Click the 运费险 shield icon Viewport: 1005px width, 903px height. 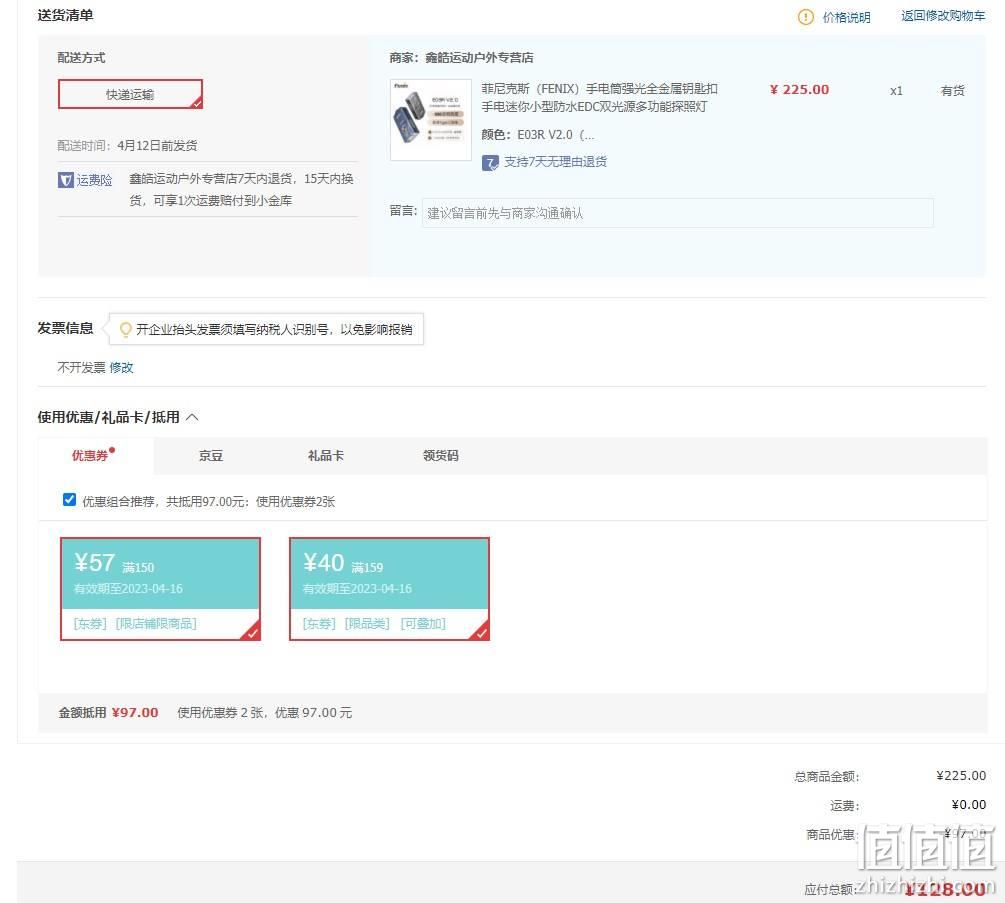(x=65, y=180)
